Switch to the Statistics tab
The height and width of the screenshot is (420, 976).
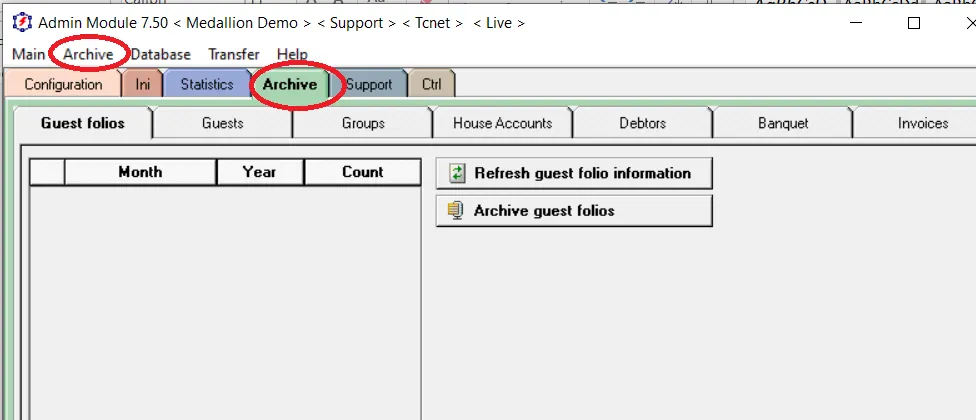(x=207, y=85)
